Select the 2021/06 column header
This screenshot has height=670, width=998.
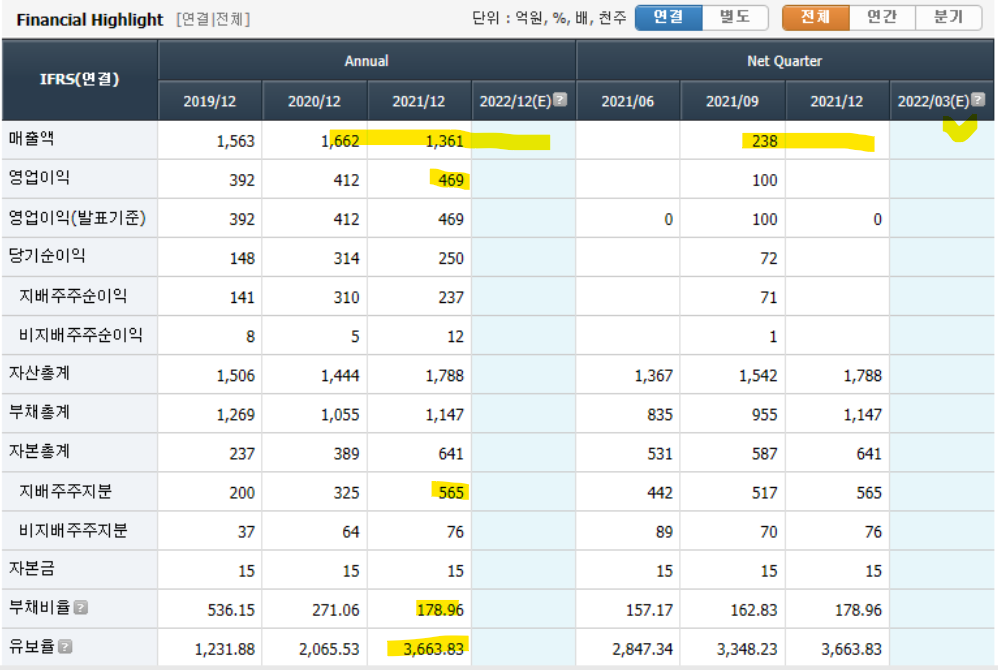[628, 101]
